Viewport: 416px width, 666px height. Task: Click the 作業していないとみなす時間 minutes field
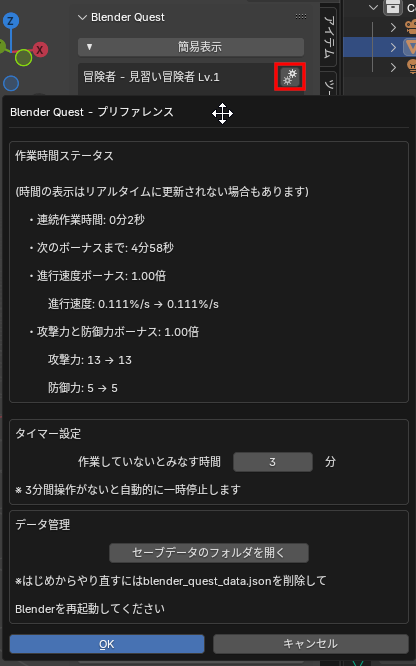click(273, 462)
